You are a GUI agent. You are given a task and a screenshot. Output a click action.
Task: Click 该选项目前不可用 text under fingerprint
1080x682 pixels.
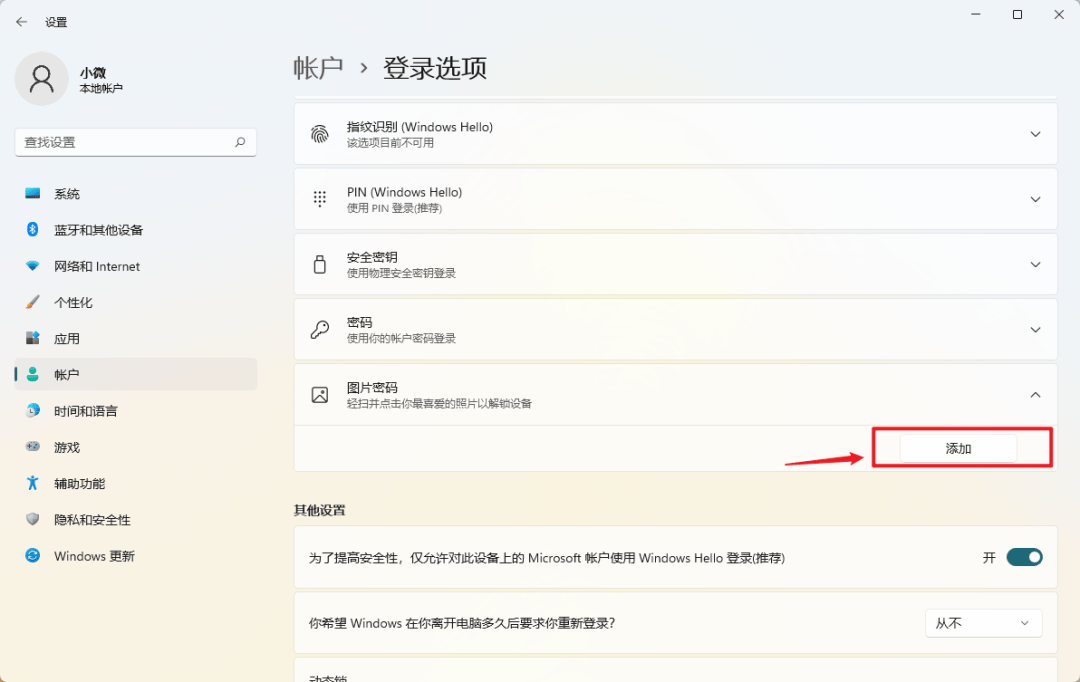391,143
